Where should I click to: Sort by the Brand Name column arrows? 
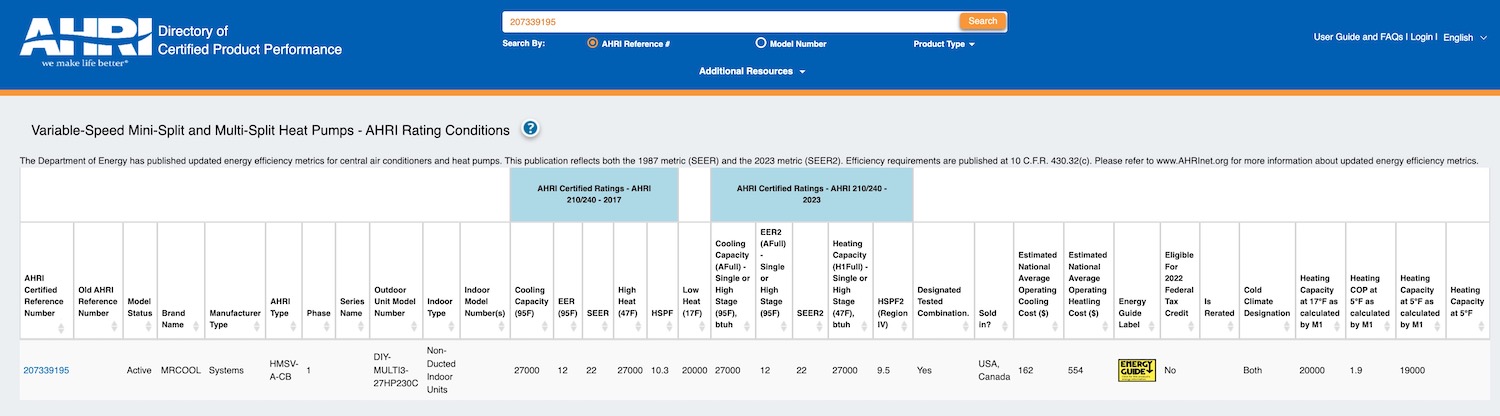pyautogui.click(x=198, y=327)
